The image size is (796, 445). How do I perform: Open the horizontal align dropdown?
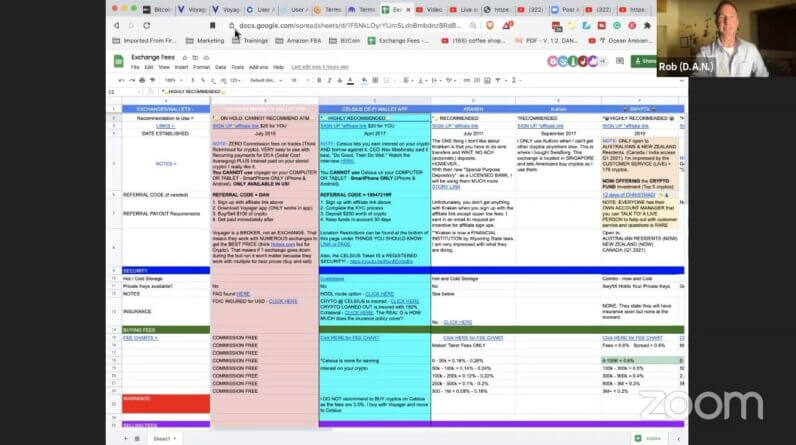pos(408,80)
